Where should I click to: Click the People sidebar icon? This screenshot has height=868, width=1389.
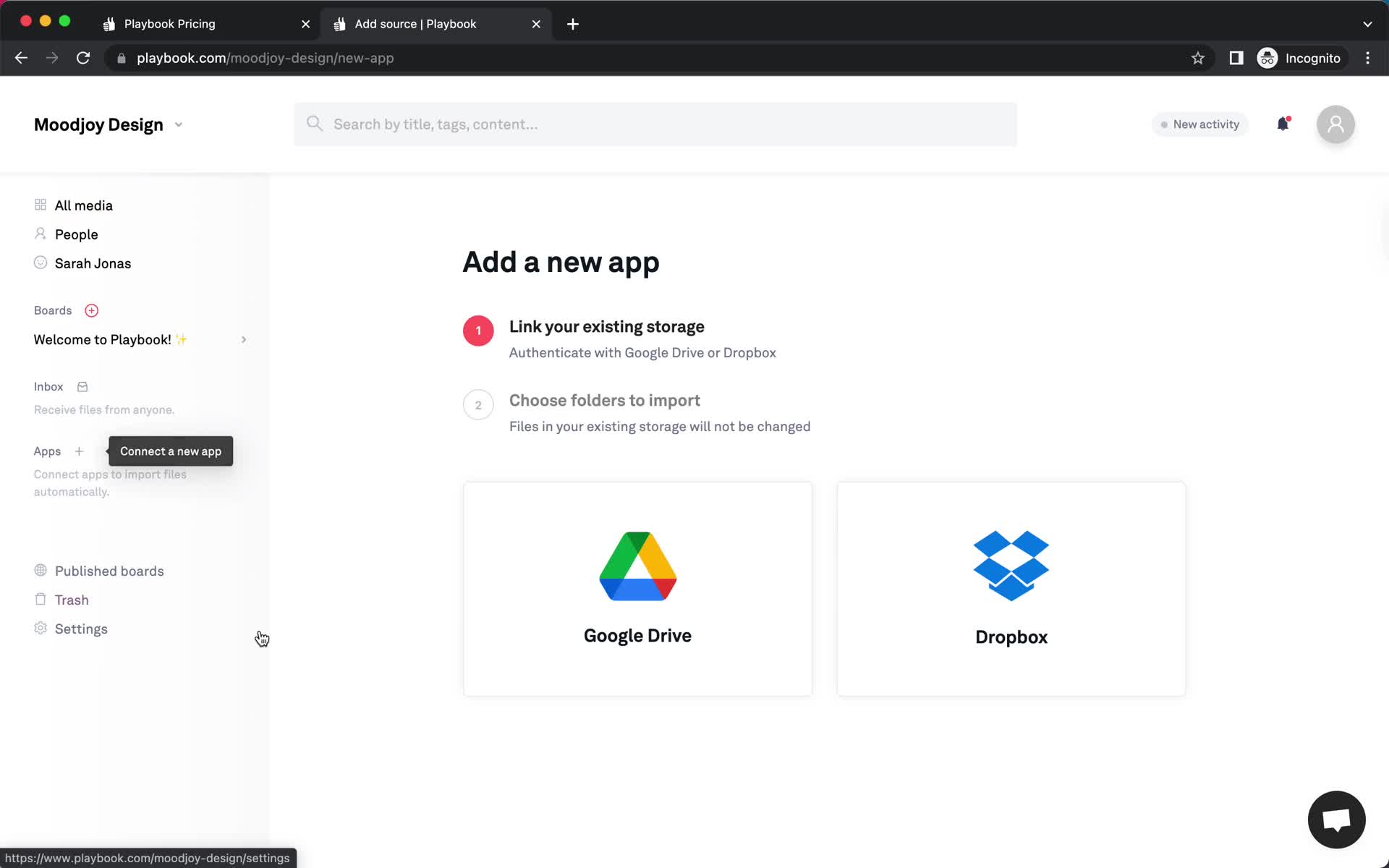[x=40, y=233]
